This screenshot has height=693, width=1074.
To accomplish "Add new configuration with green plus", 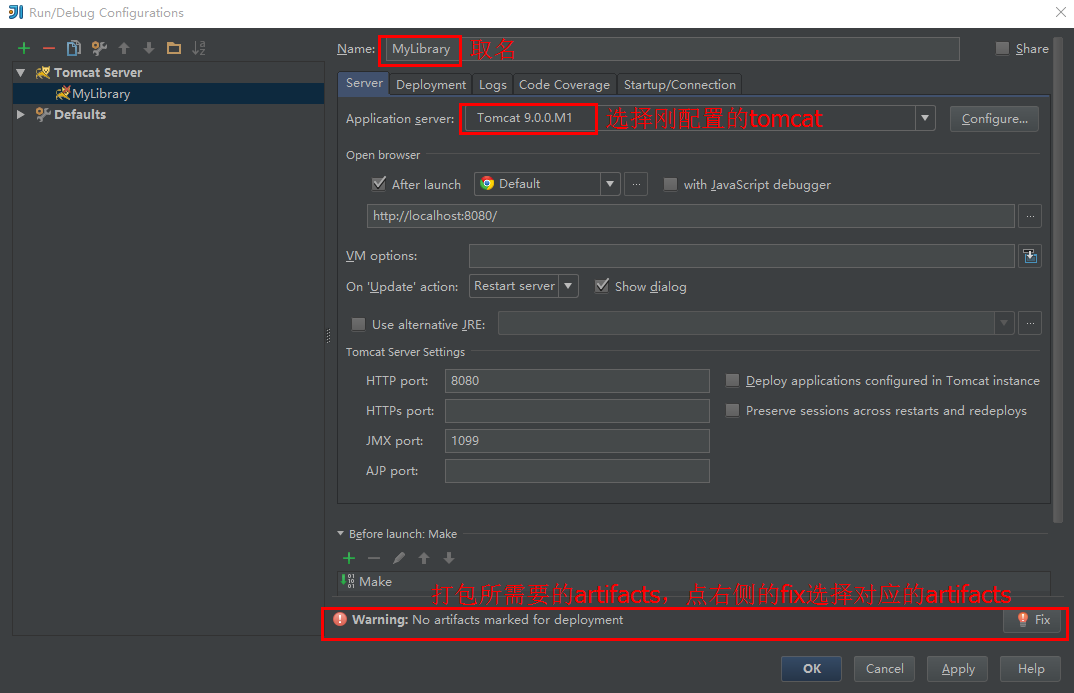I will tap(24, 48).
